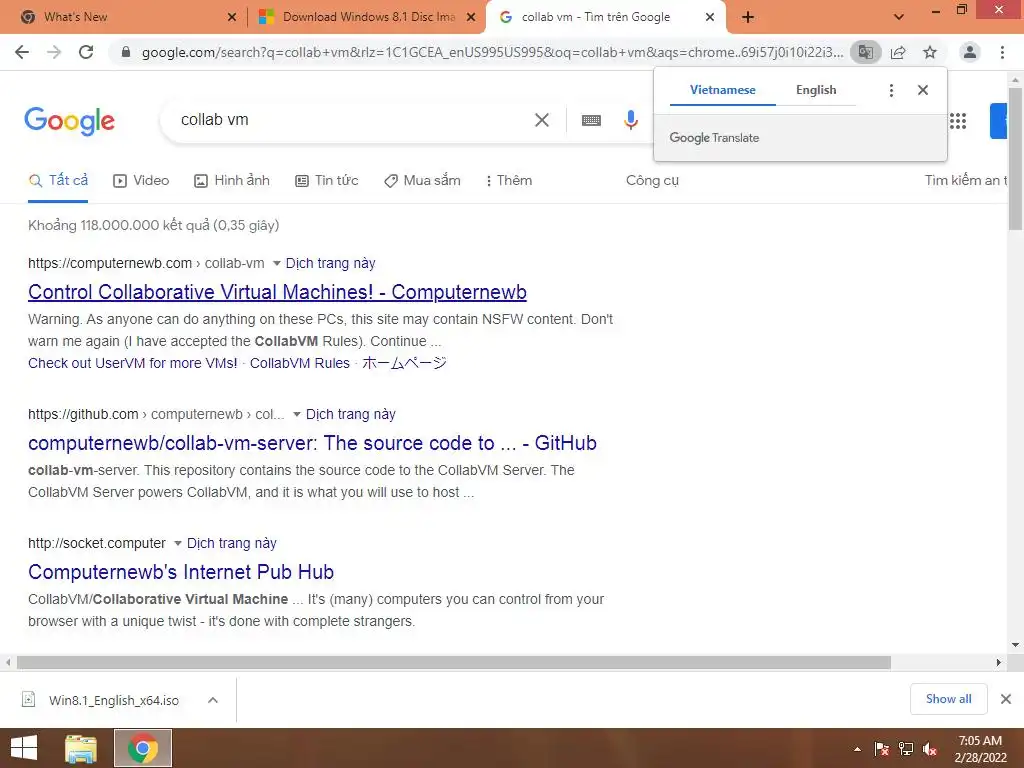Click Dịch trang này for computernewb result

point(330,263)
